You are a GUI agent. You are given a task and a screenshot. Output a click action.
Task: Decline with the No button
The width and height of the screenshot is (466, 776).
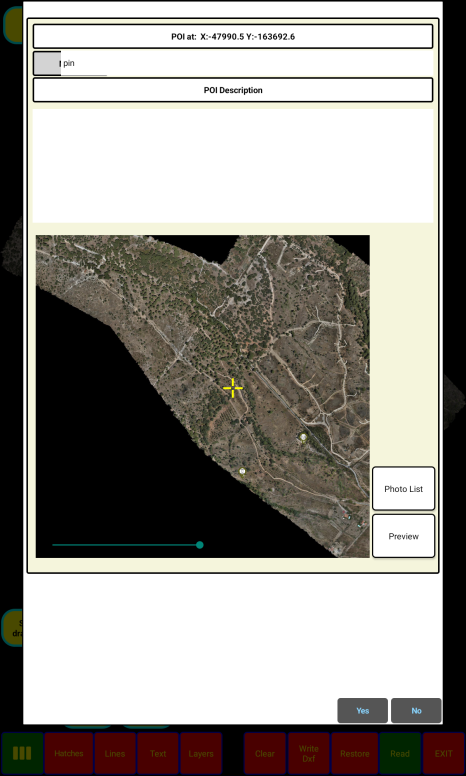416,711
